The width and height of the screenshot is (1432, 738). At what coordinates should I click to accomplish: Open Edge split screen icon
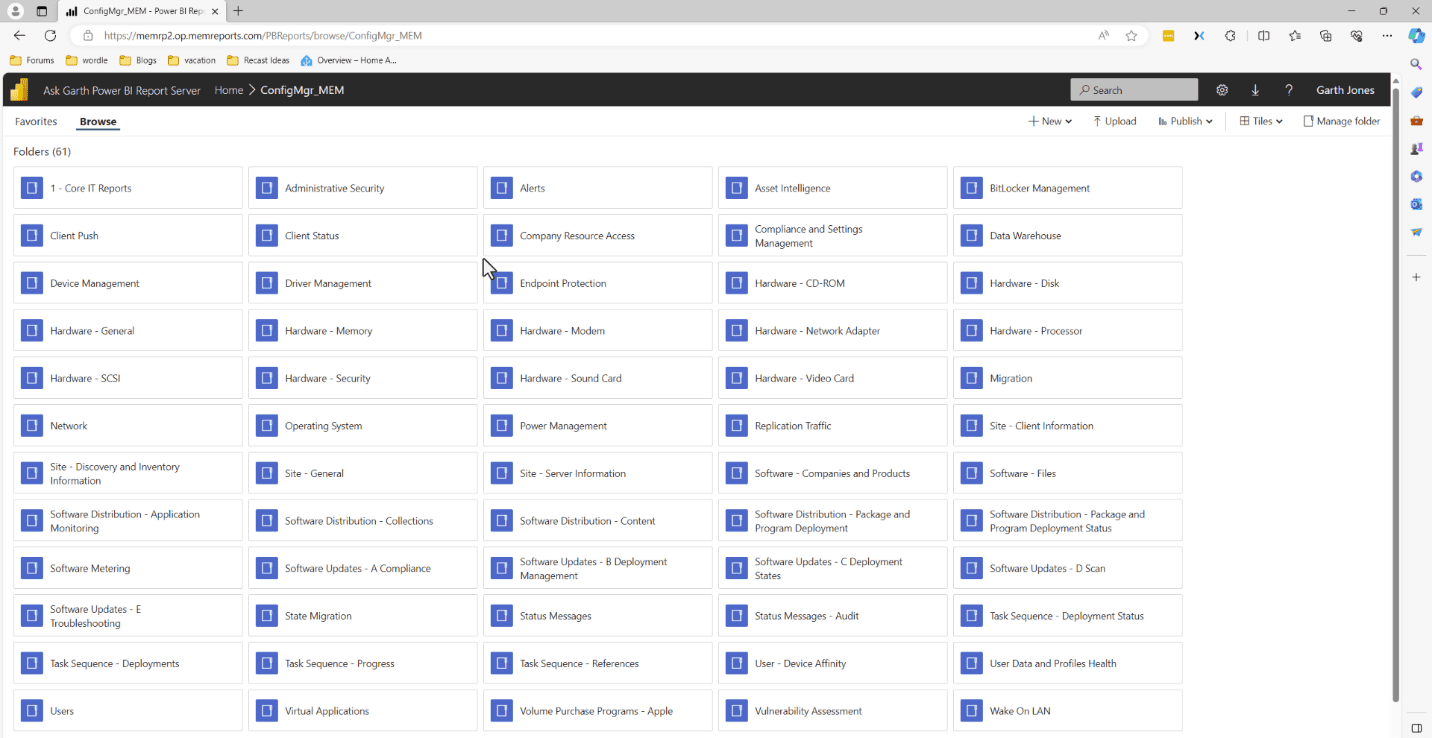[x=1264, y=35]
